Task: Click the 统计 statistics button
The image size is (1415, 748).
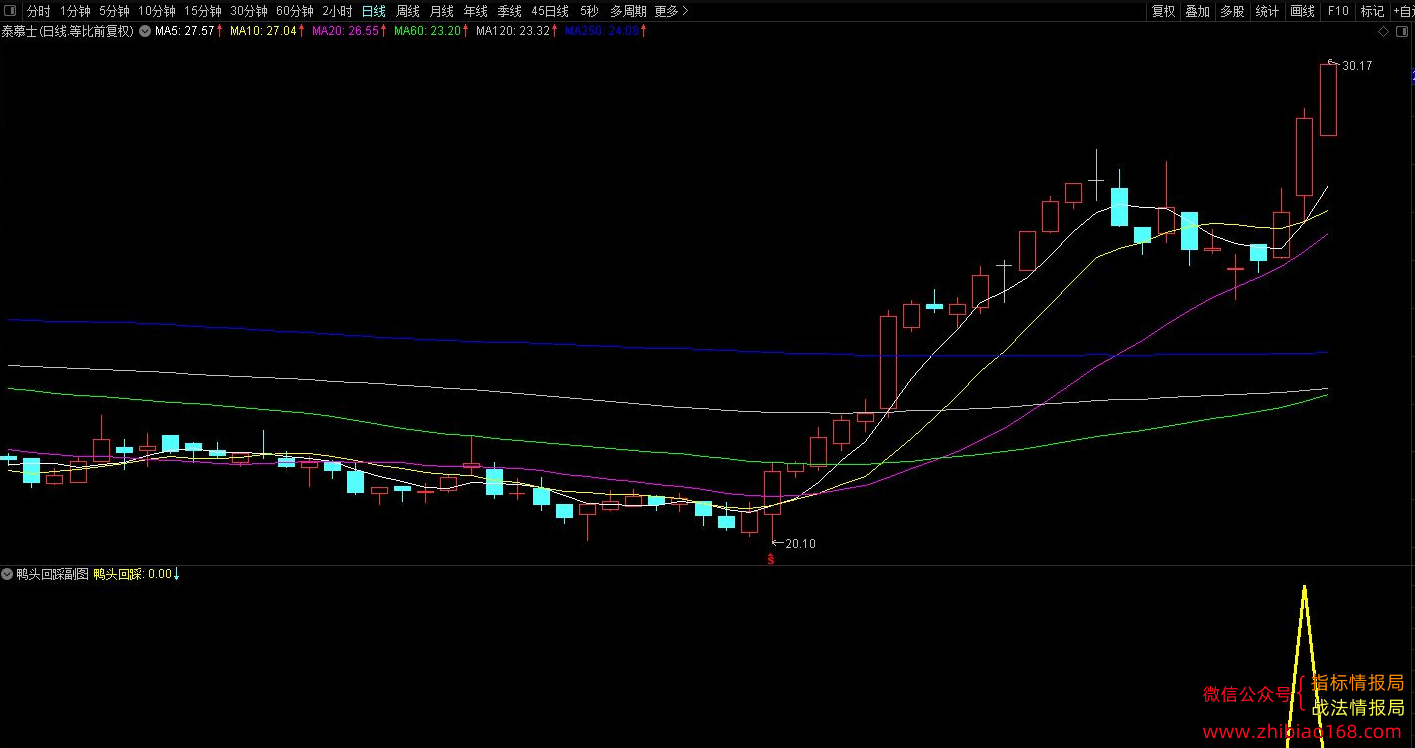Action: tap(1267, 11)
